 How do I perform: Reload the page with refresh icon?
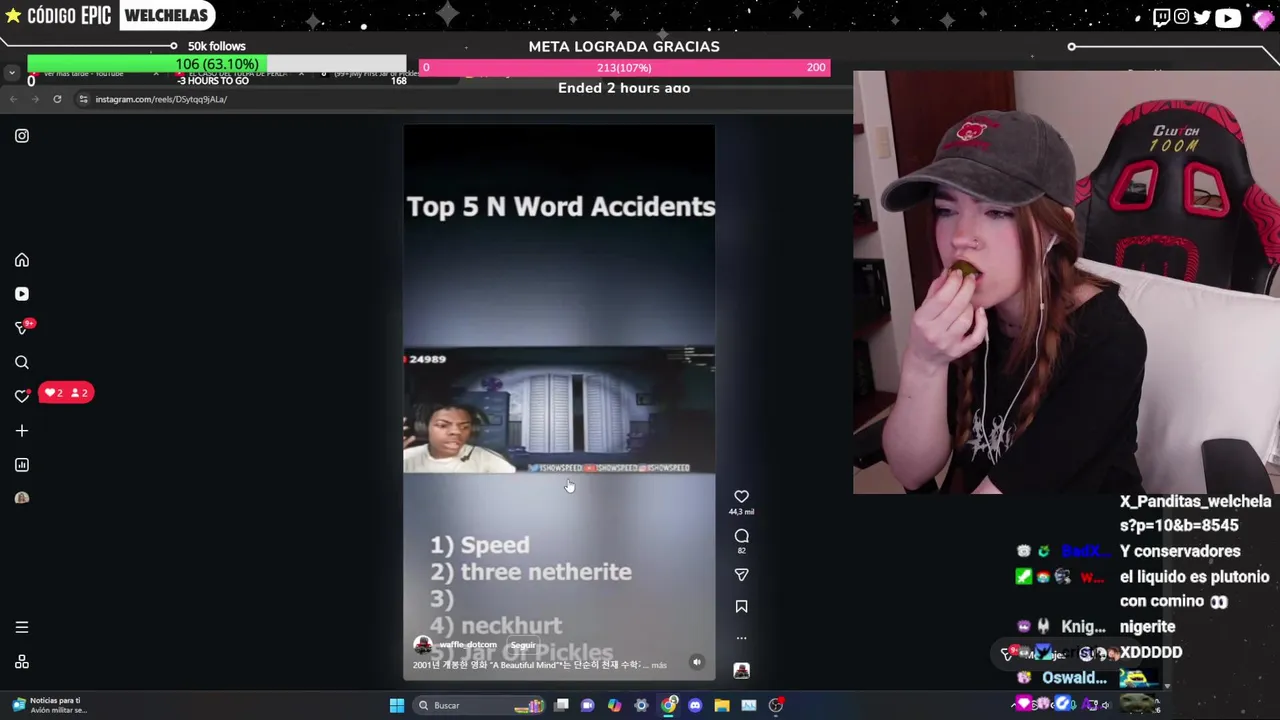tap(57, 99)
